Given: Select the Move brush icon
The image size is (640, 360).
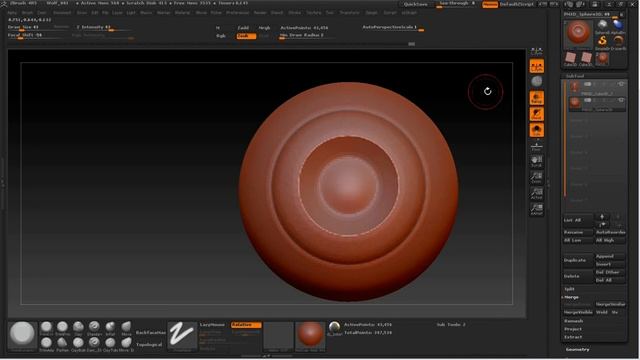Looking at the screenshot, I should [126, 327].
